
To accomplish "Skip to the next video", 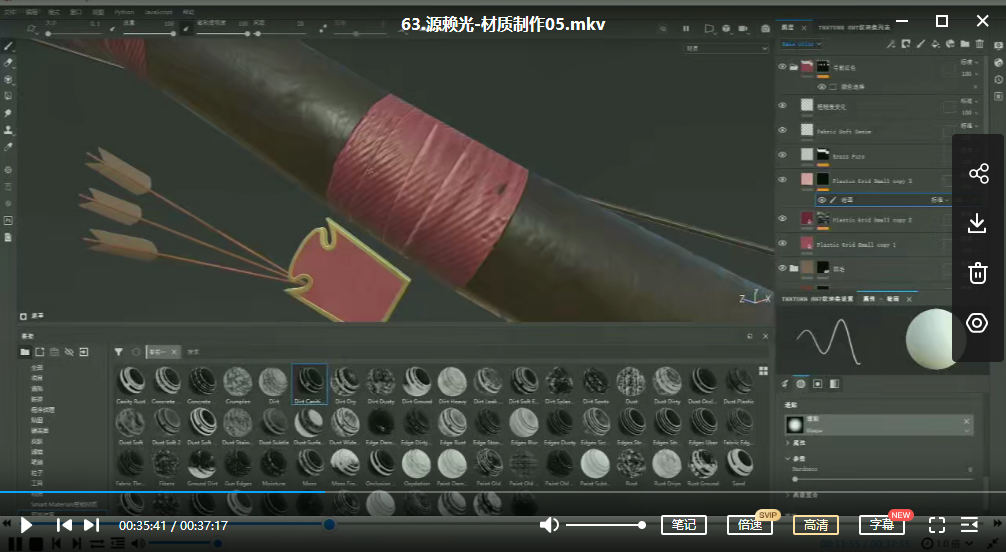I will tap(91, 525).
